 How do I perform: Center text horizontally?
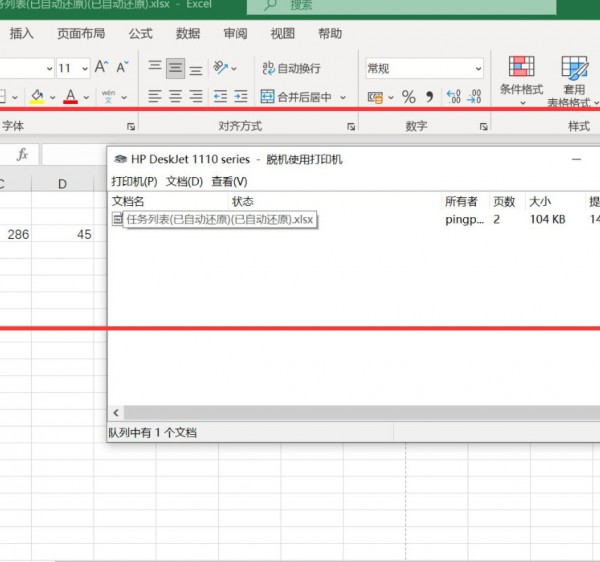click(x=176, y=96)
